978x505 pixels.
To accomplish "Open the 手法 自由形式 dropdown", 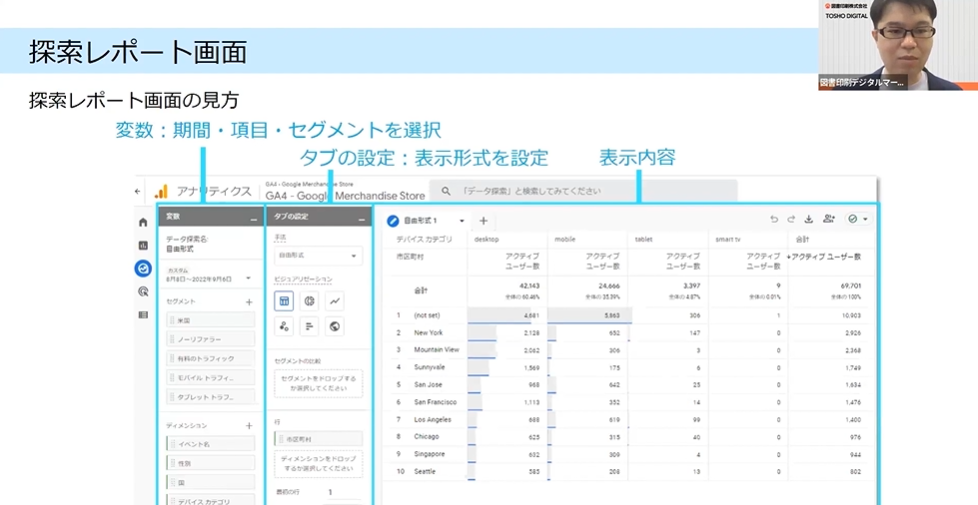I will 318,256.
